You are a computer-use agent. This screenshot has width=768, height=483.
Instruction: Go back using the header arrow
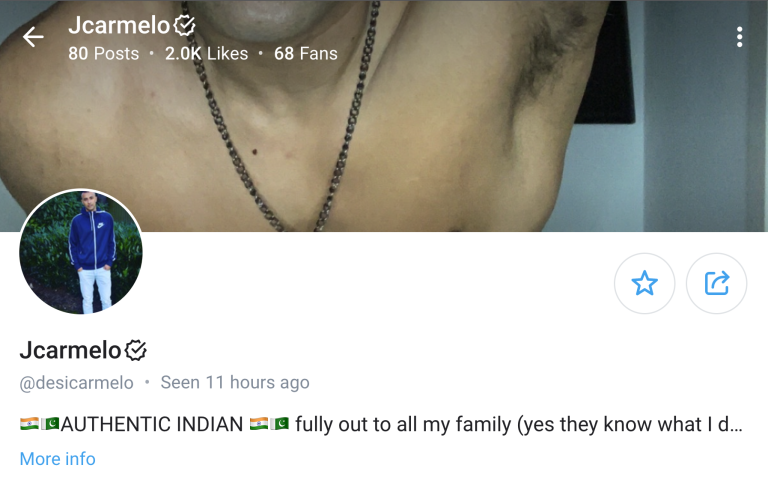[x=33, y=37]
